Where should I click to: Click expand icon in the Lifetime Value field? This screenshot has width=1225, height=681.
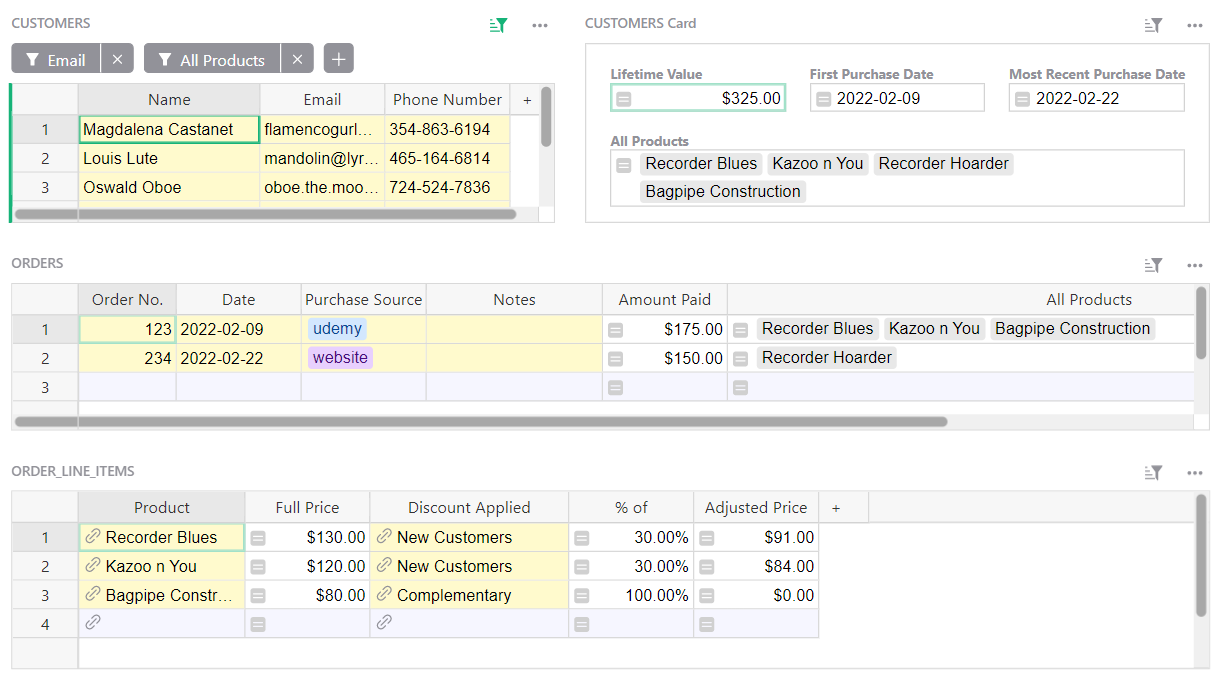624,98
